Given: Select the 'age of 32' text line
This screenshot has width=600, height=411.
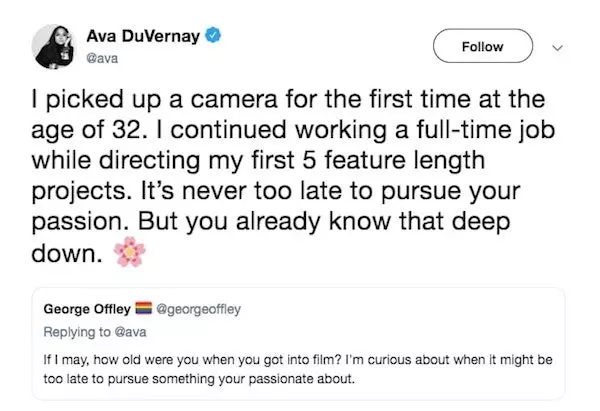Looking at the screenshot, I should coord(293,130).
